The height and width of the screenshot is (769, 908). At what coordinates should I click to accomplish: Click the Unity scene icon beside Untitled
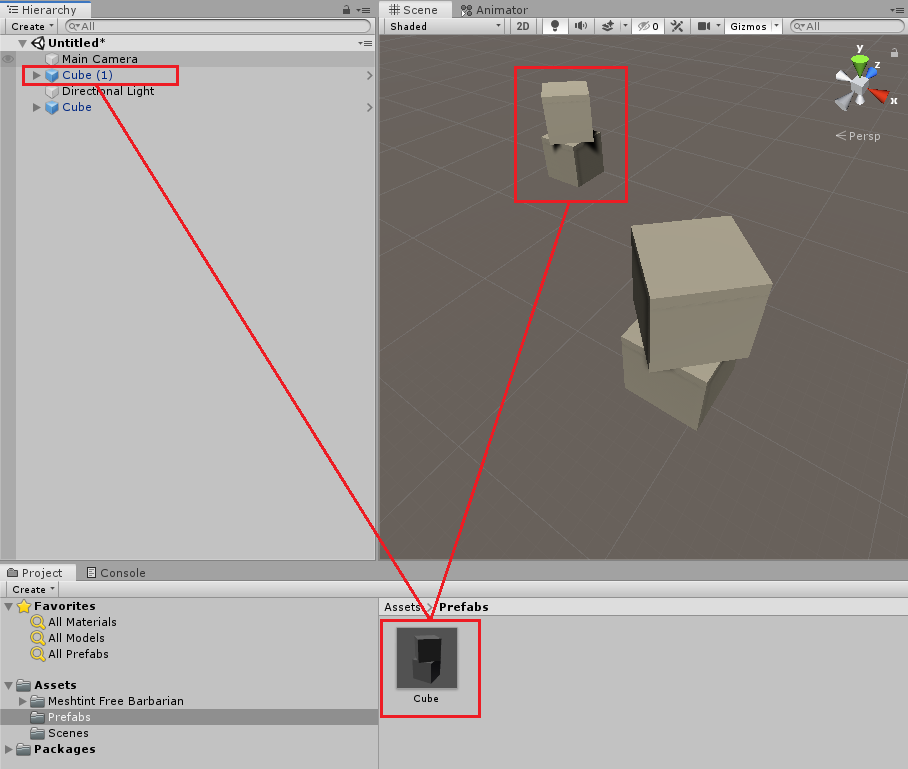coord(38,43)
